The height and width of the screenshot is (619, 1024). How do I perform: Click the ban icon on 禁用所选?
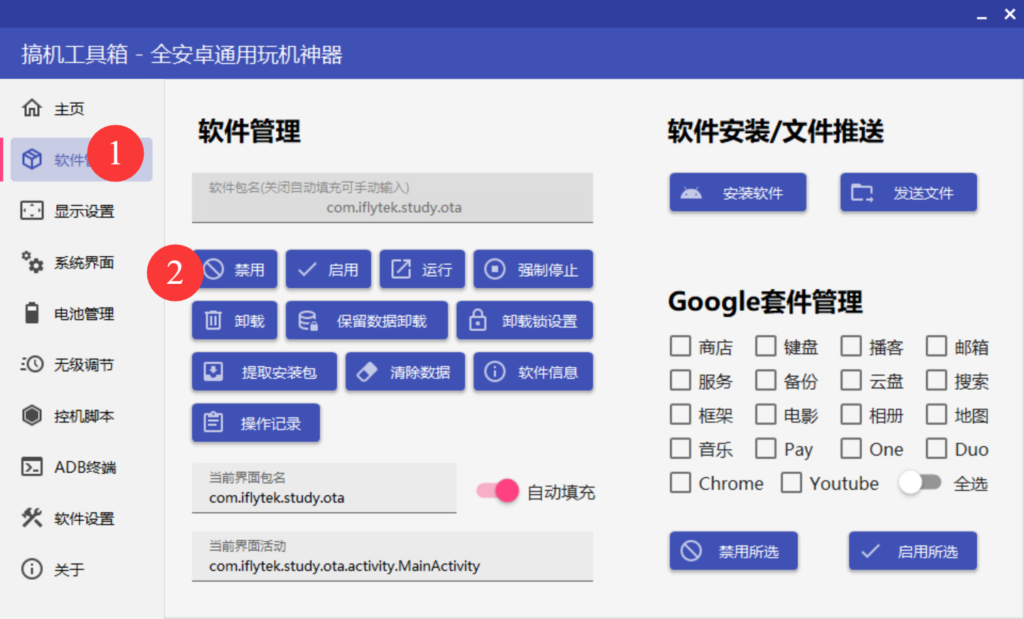691,551
